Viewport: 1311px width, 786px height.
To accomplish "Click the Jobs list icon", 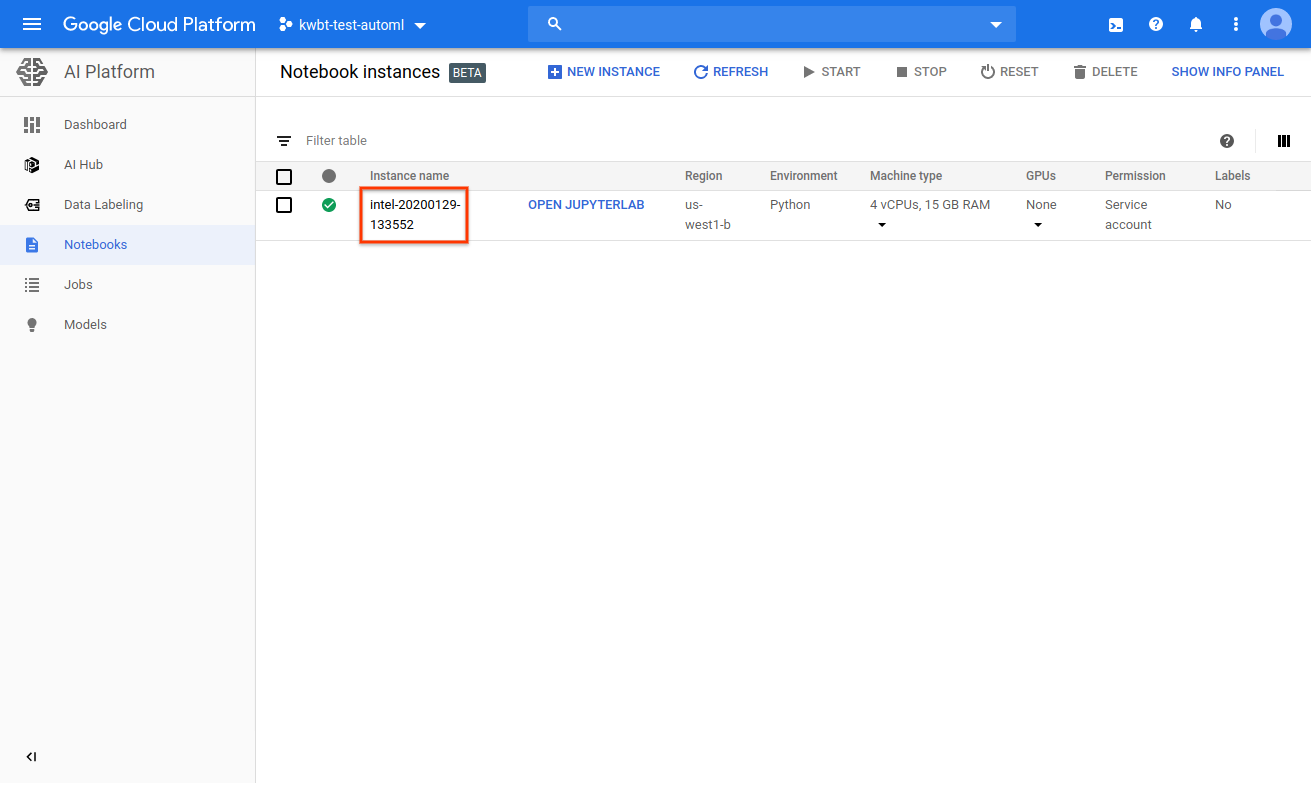I will [x=32, y=285].
